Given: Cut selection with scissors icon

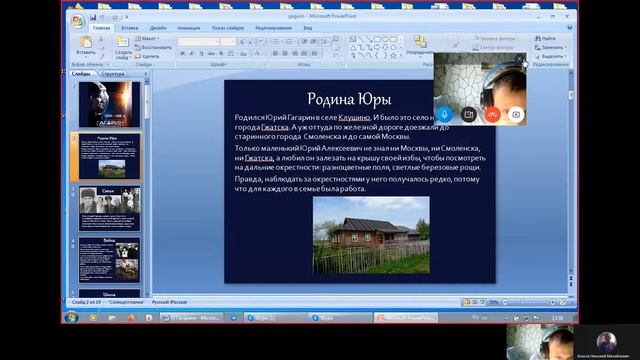Looking at the screenshot, I should tap(101, 39).
